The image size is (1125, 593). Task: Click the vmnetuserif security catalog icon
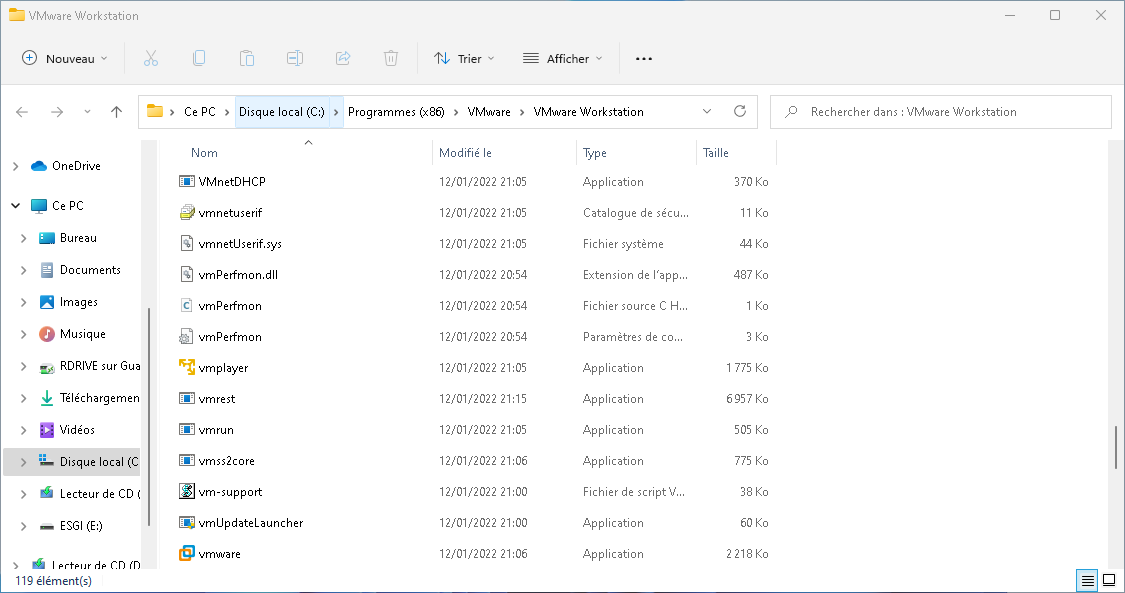coord(187,212)
